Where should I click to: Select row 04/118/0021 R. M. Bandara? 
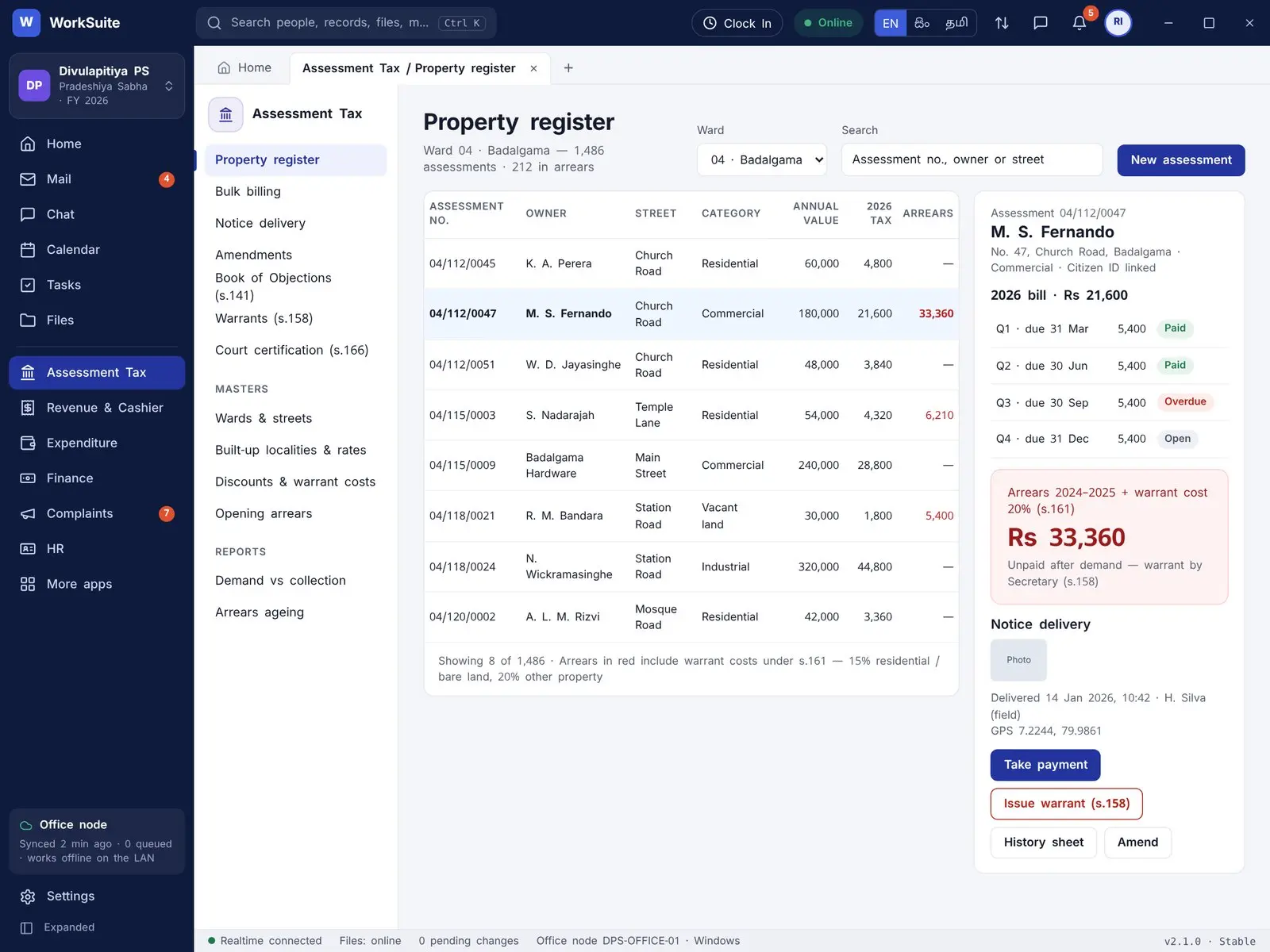[691, 516]
